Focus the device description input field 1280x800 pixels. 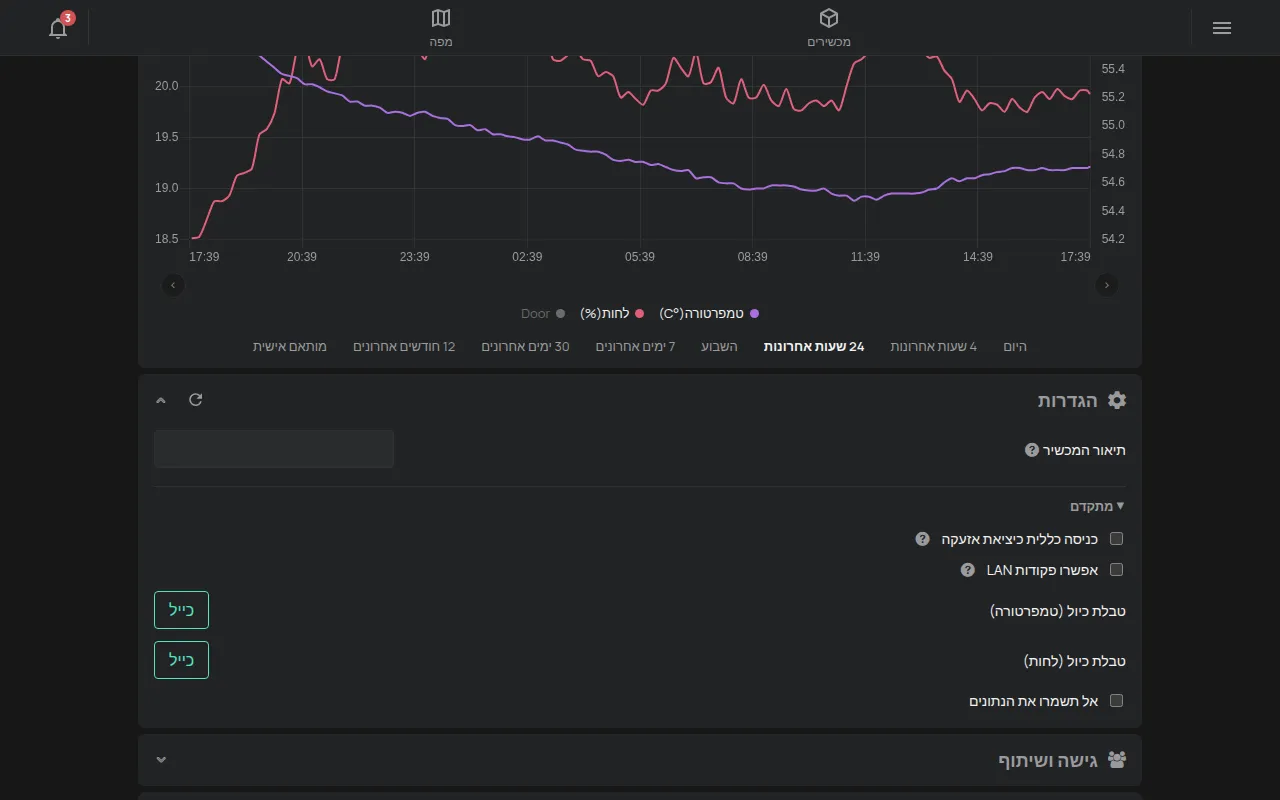tap(274, 449)
